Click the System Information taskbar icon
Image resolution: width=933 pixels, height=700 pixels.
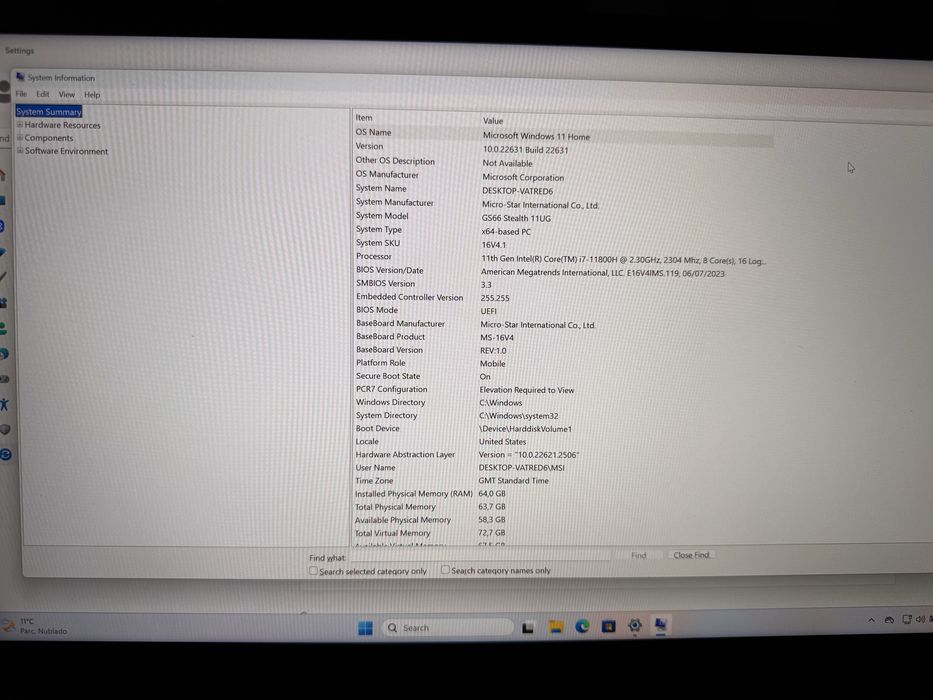(660, 624)
